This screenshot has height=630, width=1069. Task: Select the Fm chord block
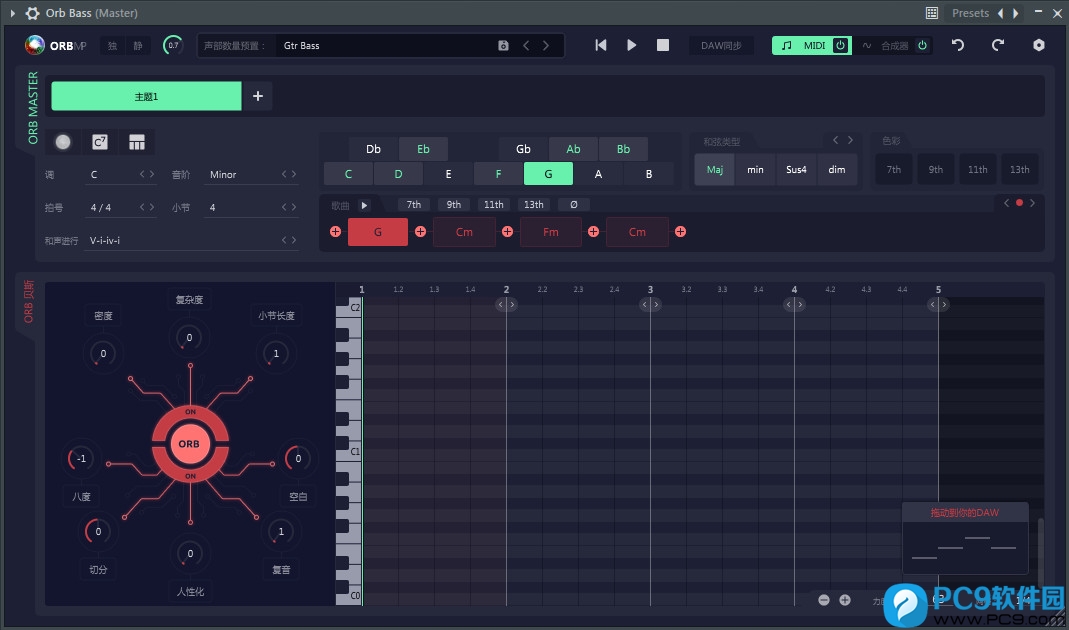pos(551,232)
